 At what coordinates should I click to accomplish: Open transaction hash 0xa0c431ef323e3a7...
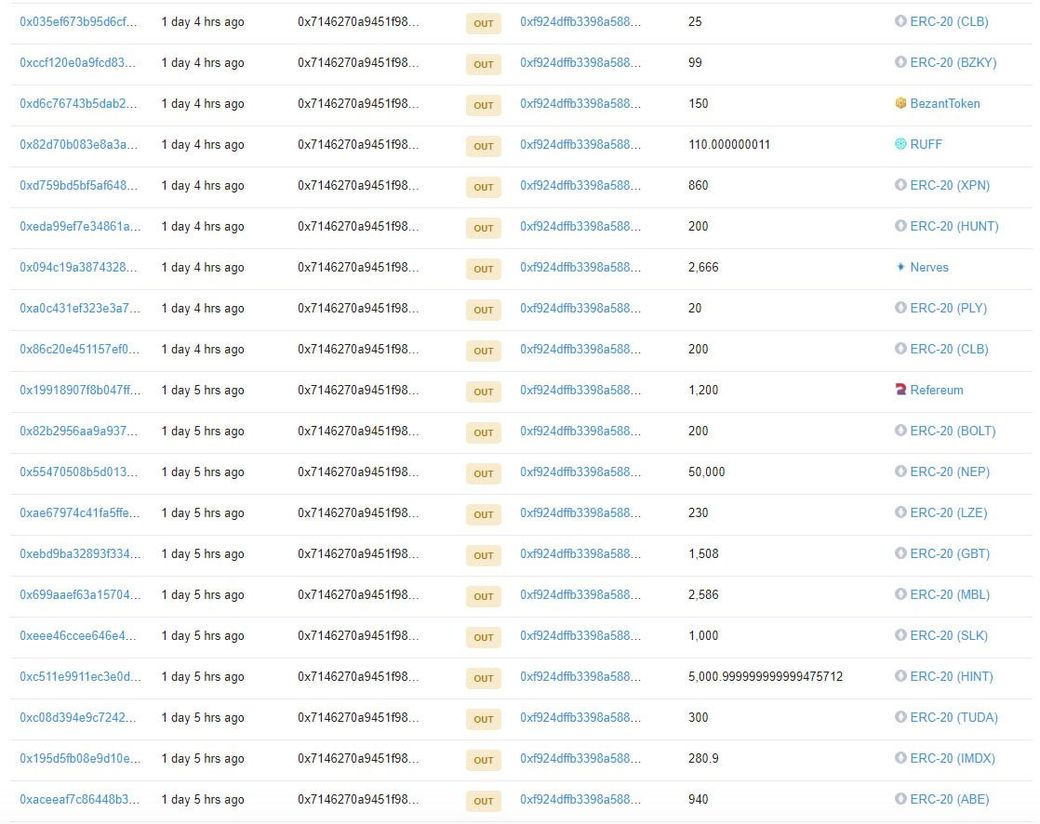pos(80,309)
